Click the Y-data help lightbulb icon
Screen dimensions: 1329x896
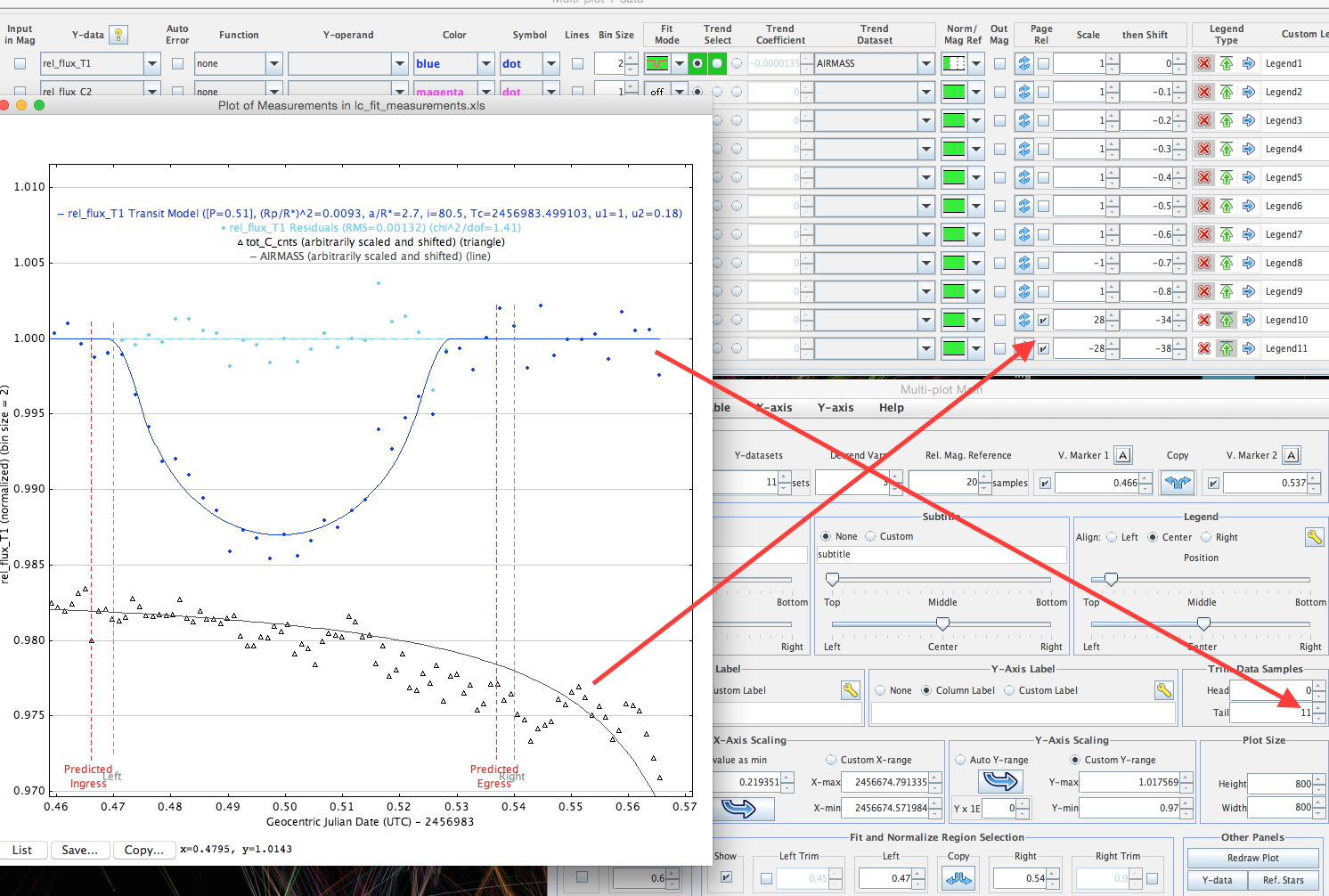[118, 35]
